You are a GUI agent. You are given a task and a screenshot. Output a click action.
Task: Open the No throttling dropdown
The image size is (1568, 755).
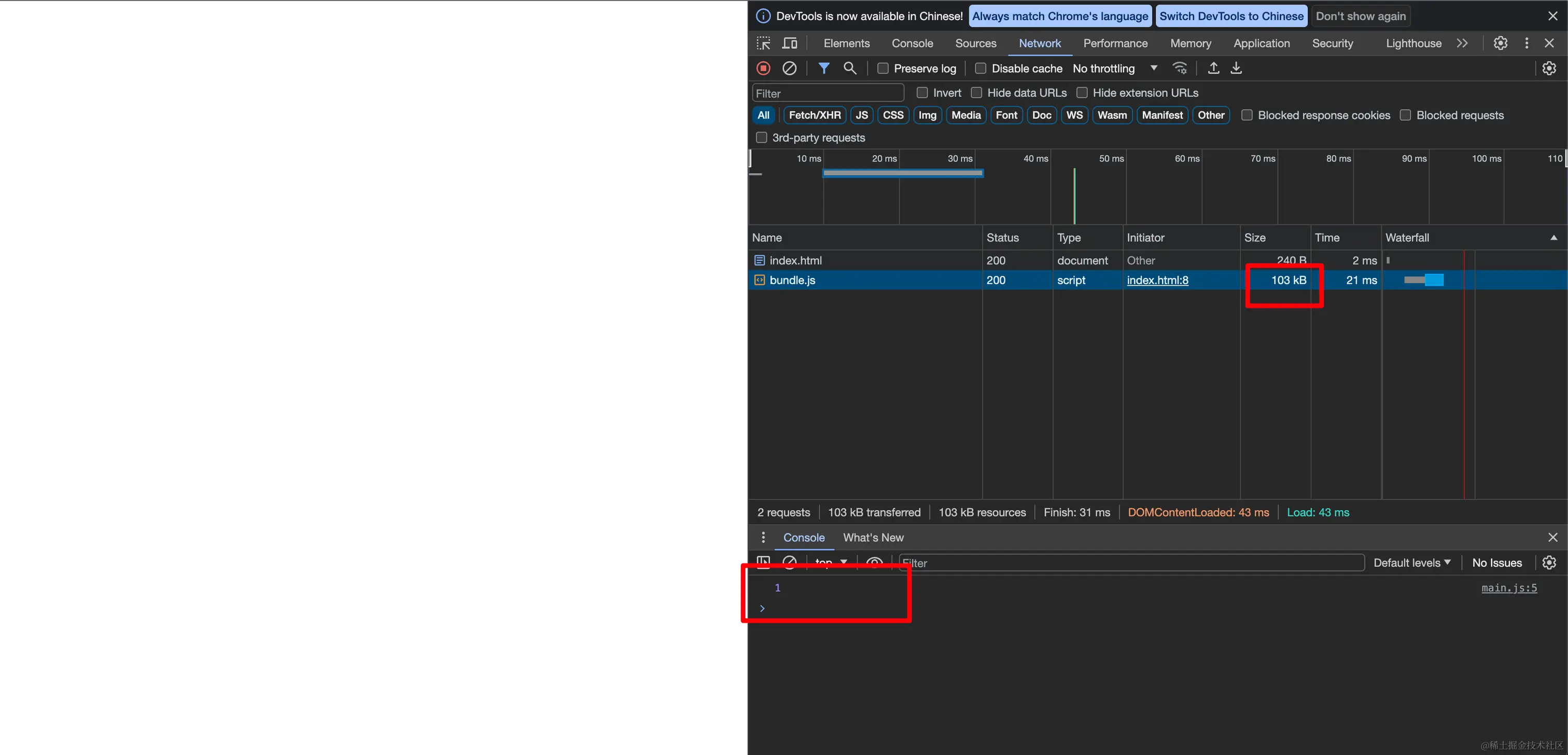[1115, 69]
